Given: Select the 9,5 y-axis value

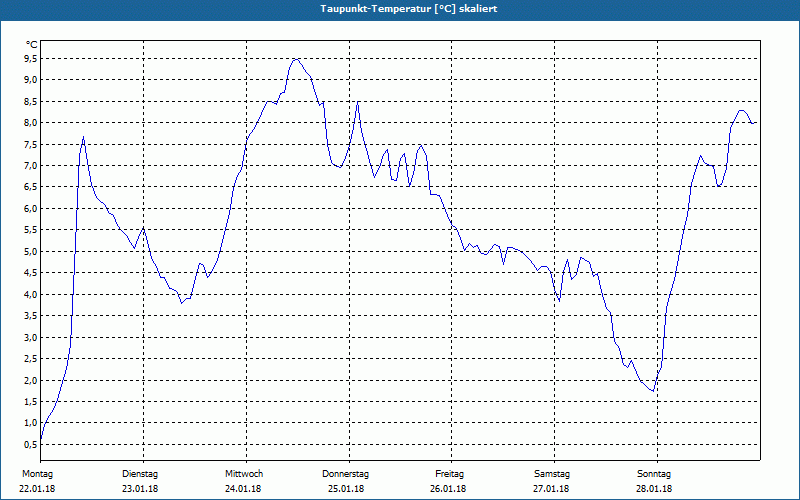Looking at the screenshot, I should pos(30,59).
